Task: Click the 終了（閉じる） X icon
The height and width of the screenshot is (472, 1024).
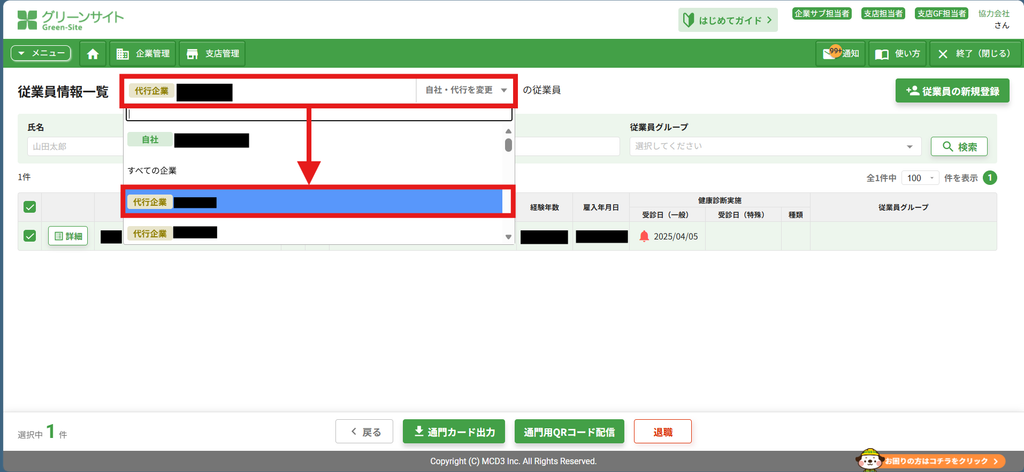Action: [942, 54]
